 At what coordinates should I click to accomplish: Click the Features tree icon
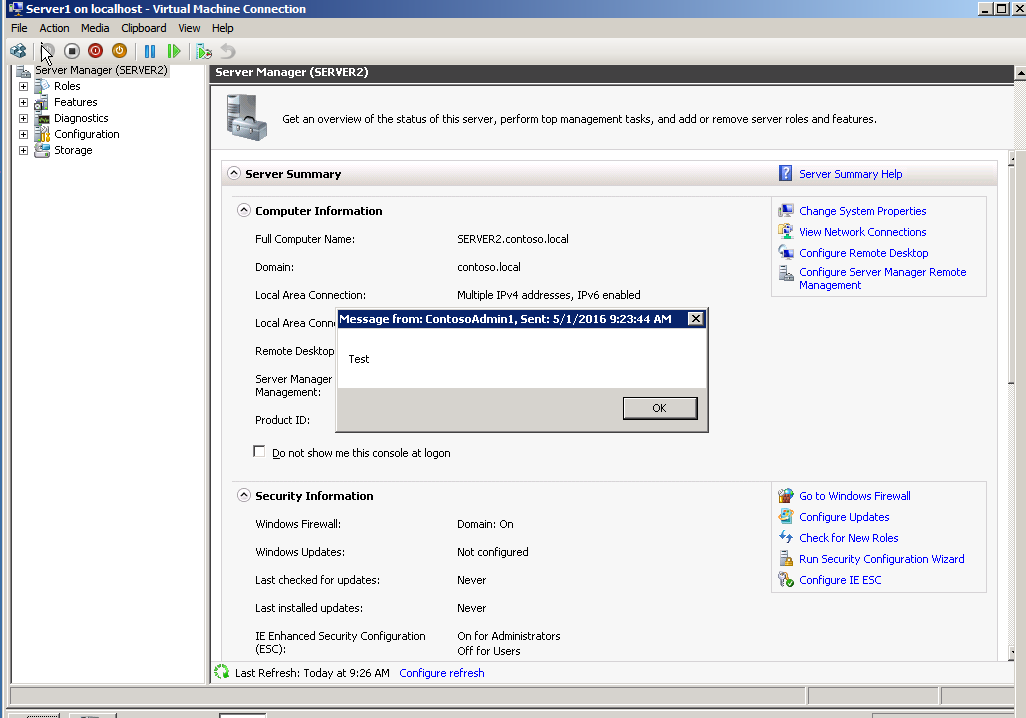tap(42, 102)
